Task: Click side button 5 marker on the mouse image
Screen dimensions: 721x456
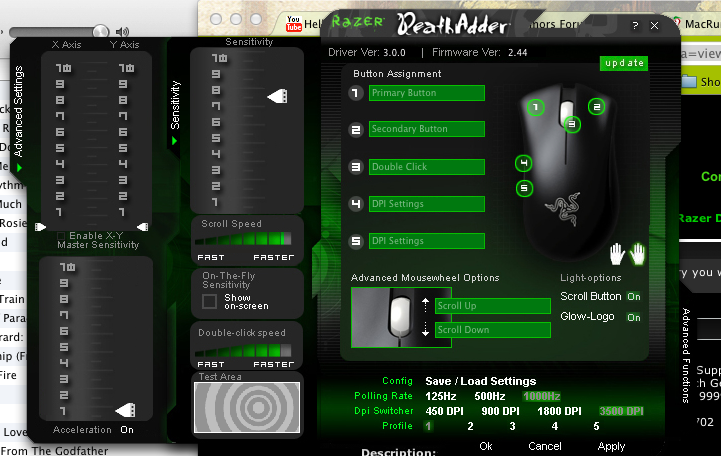Action: point(524,188)
